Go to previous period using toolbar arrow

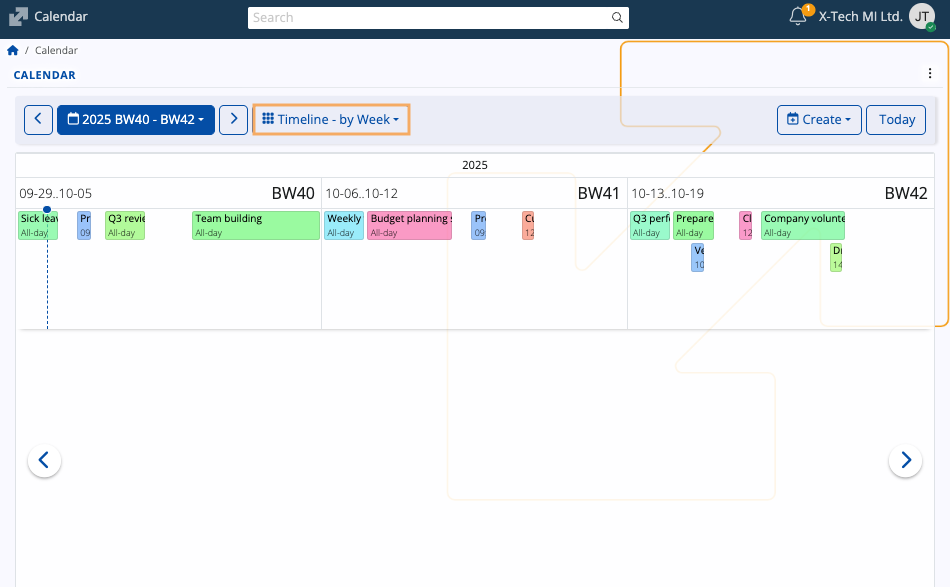click(x=38, y=119)
